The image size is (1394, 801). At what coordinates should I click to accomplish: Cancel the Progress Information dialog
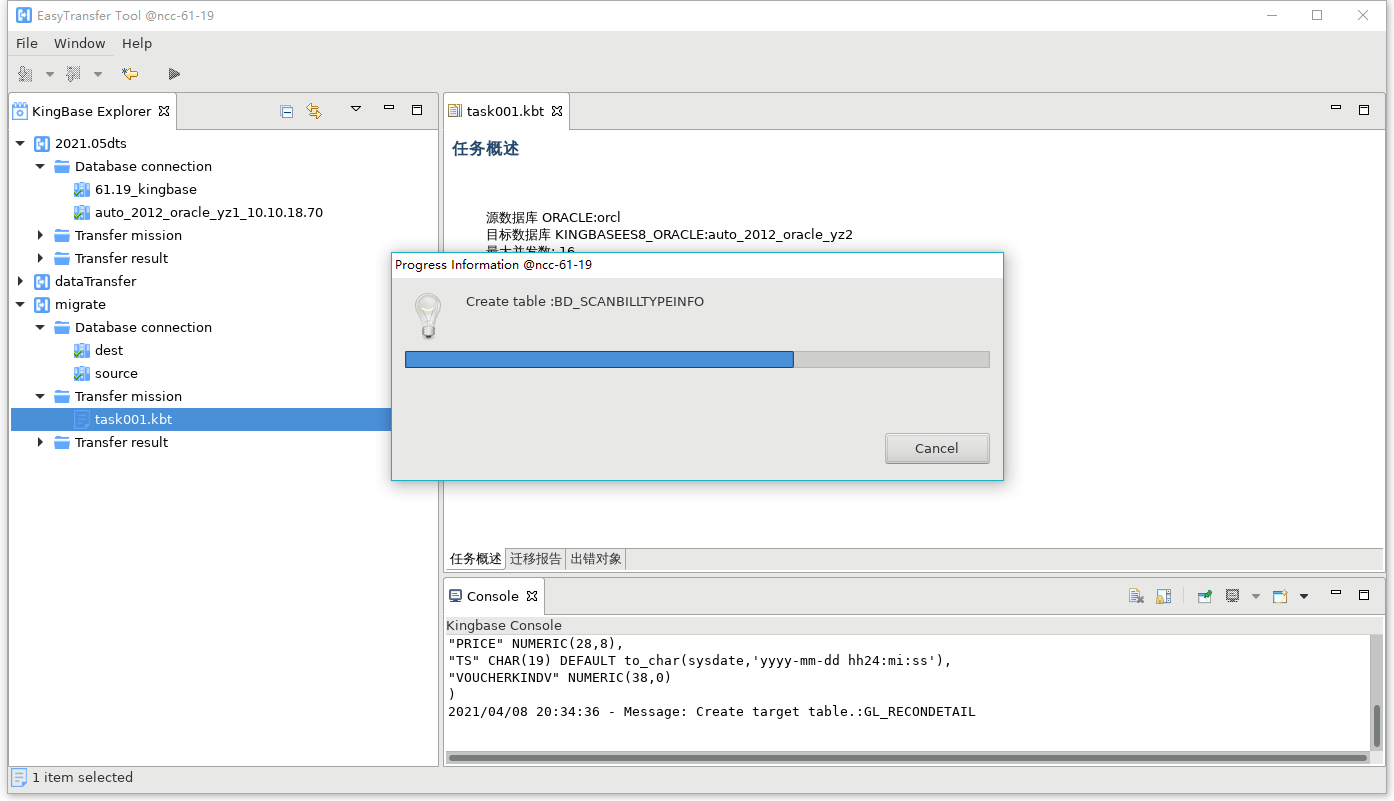[x=937, y=448]
